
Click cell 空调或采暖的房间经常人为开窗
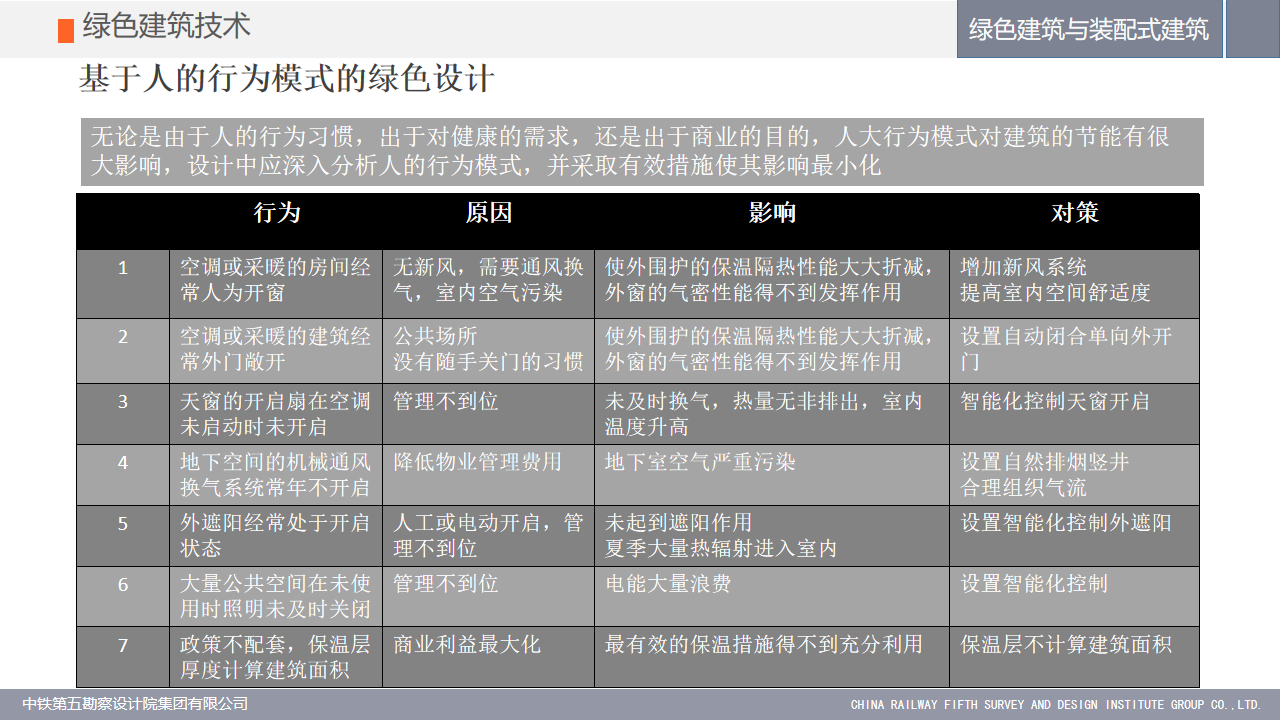(x=276, y=284)
